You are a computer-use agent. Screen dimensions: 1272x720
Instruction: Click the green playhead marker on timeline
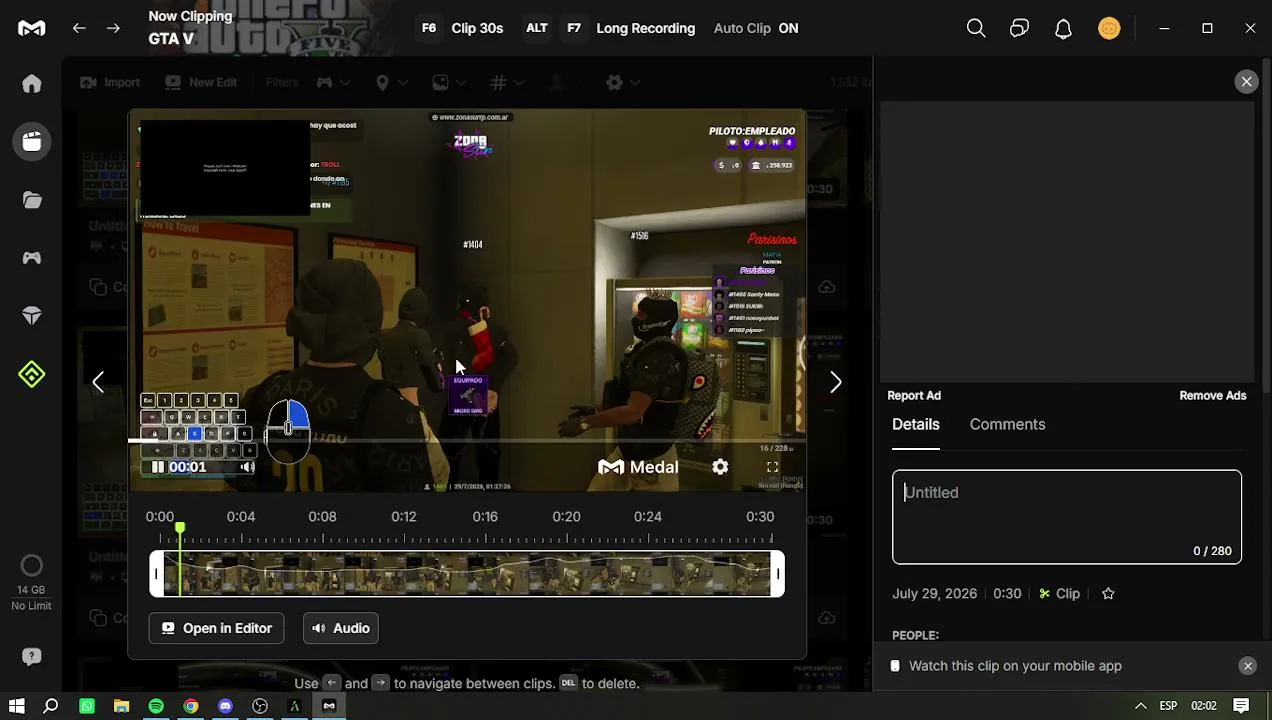pos(180,528)
